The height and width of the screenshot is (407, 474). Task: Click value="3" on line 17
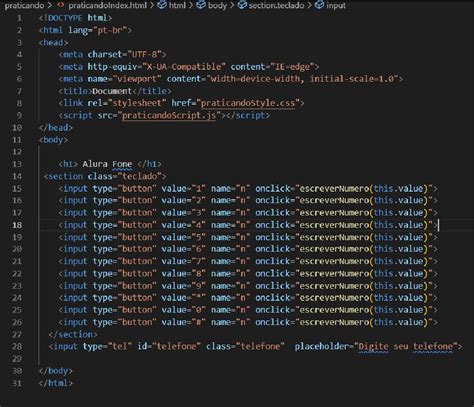tap(183, 213)
